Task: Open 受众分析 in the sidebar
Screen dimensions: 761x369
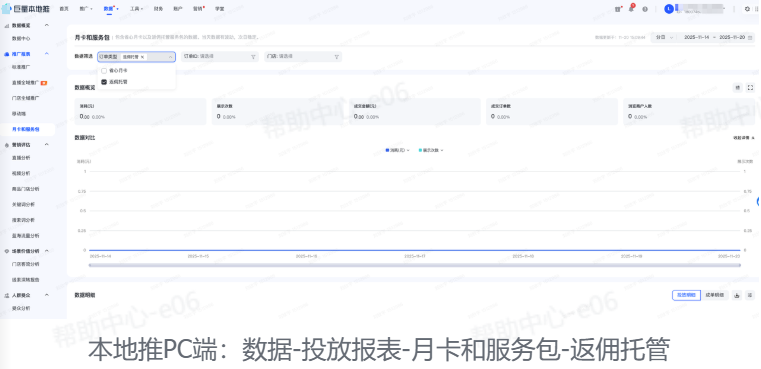Action: pos(21,308)
